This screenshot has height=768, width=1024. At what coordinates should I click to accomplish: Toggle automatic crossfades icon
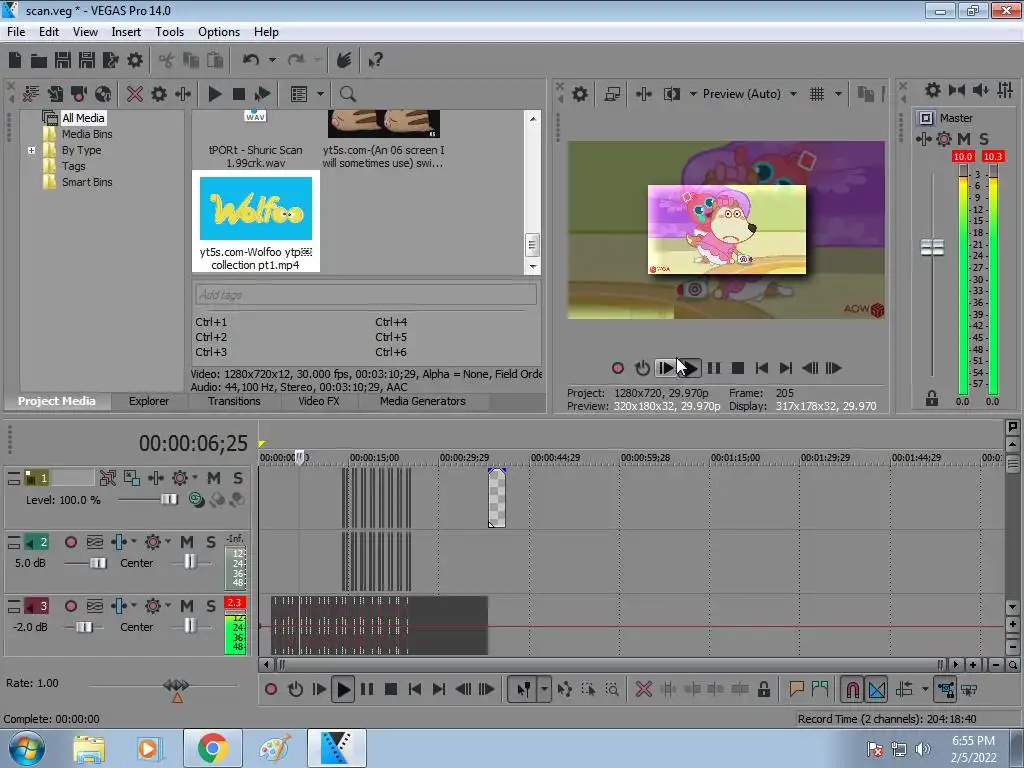tap(877, 689)
